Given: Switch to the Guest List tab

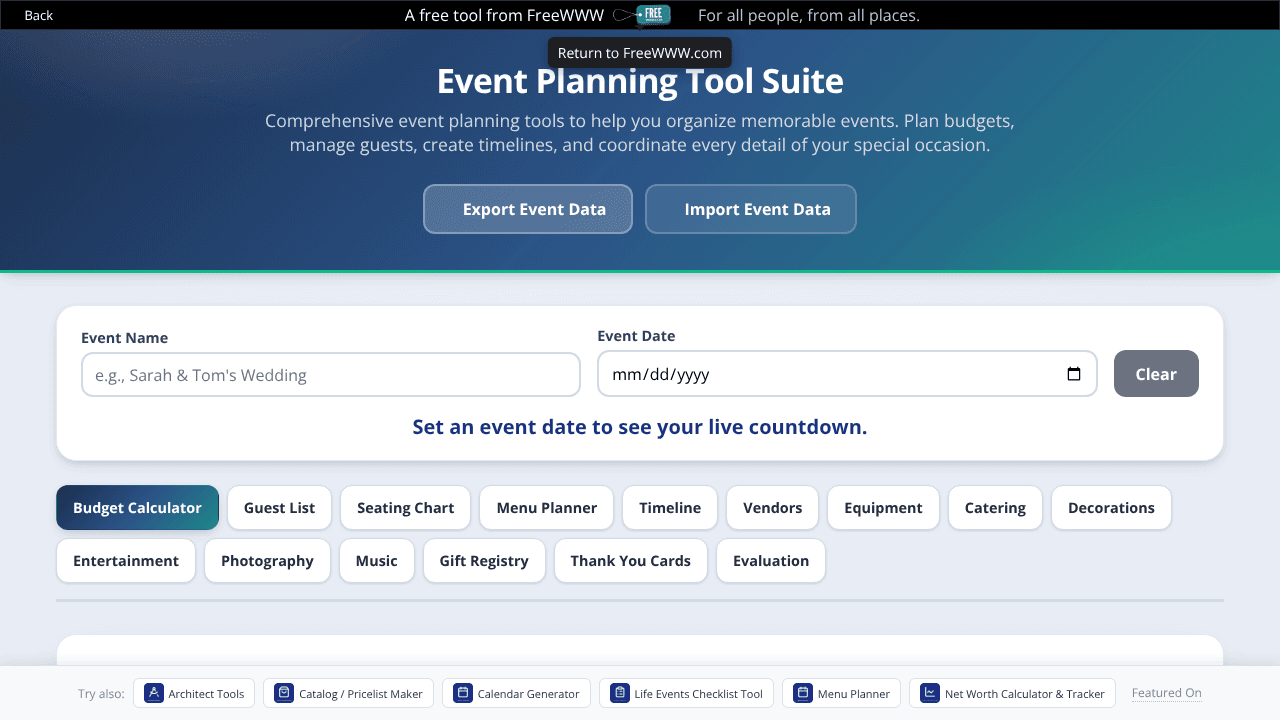Looking at the screenshot, I should tap(280, 508).
